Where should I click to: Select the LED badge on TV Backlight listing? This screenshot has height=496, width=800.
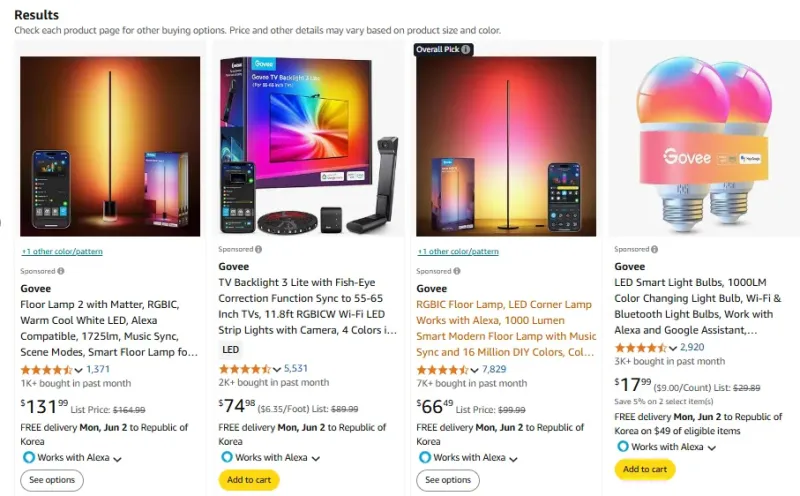click(x=230, y=350)
